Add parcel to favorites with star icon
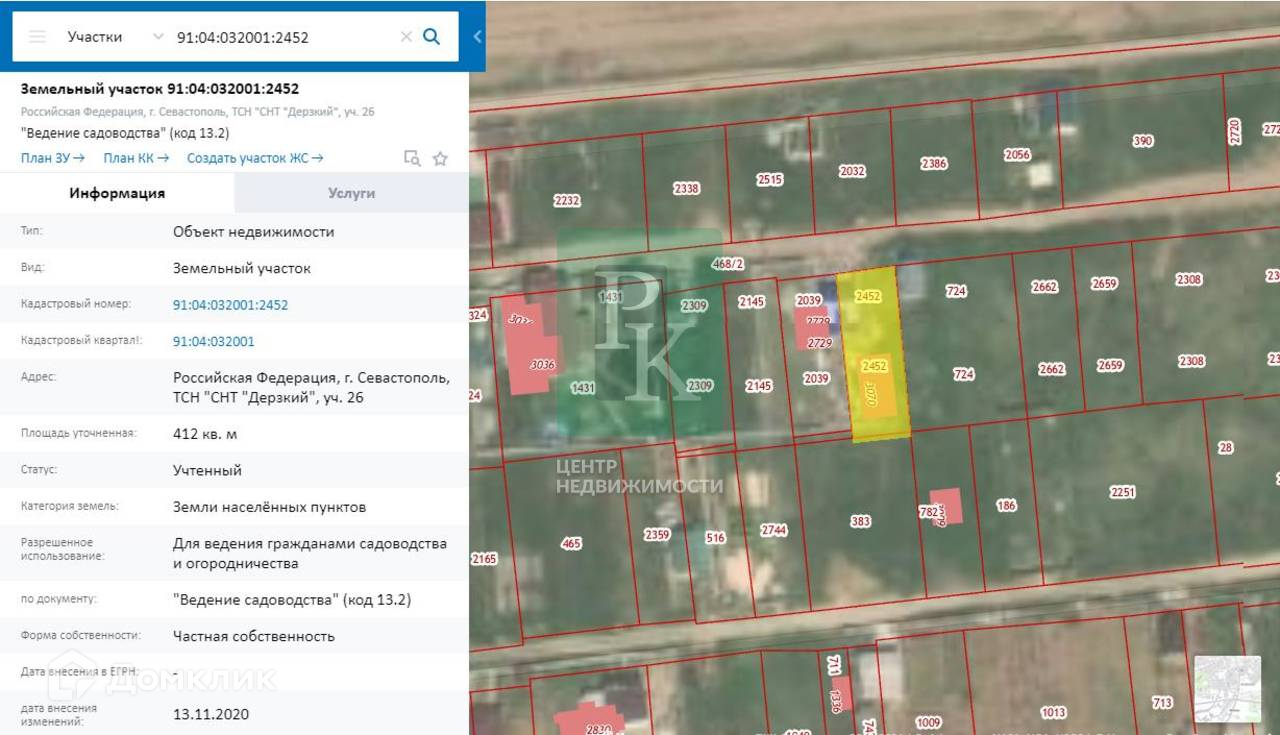This screenshot has width=1280, height=735. pyautogui.click(x=440, y=158)
